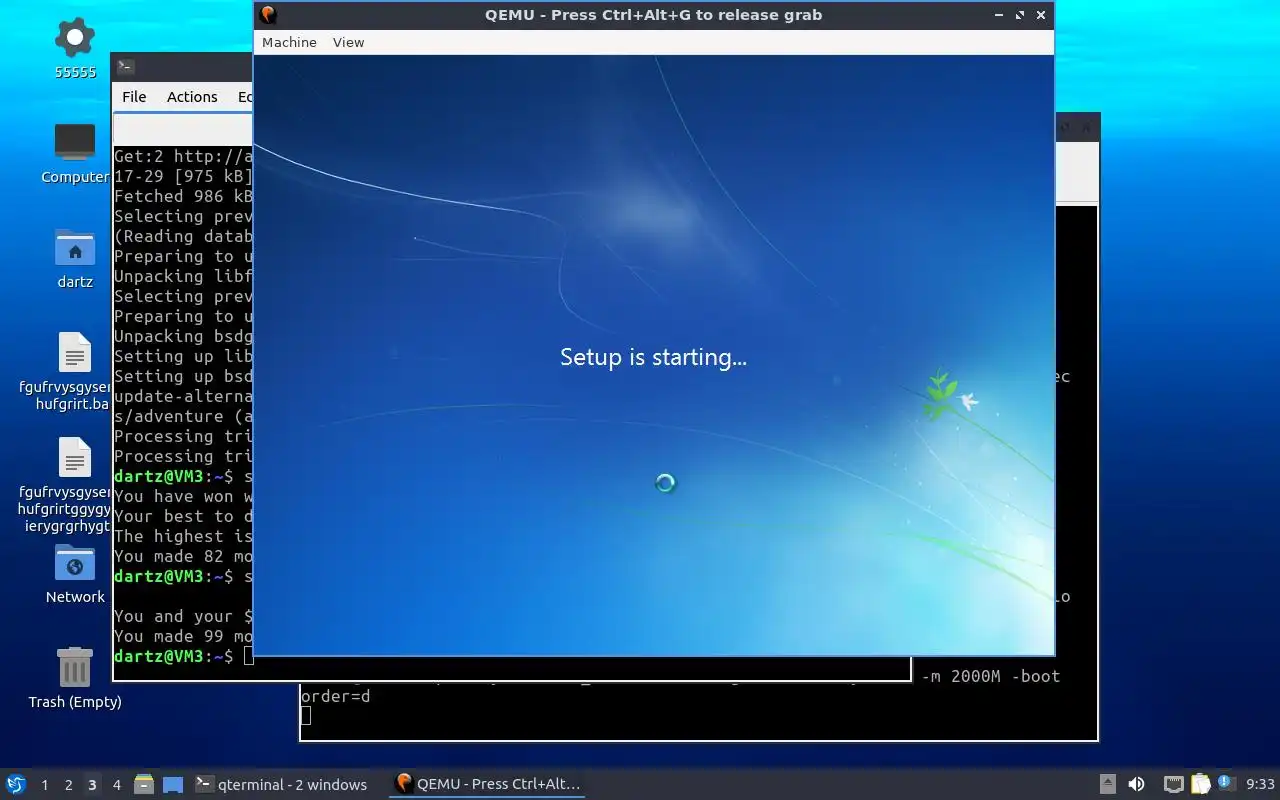Open the clipboard manager tray icon
The image size is (1280, 800).
[x=1199, y=785]
